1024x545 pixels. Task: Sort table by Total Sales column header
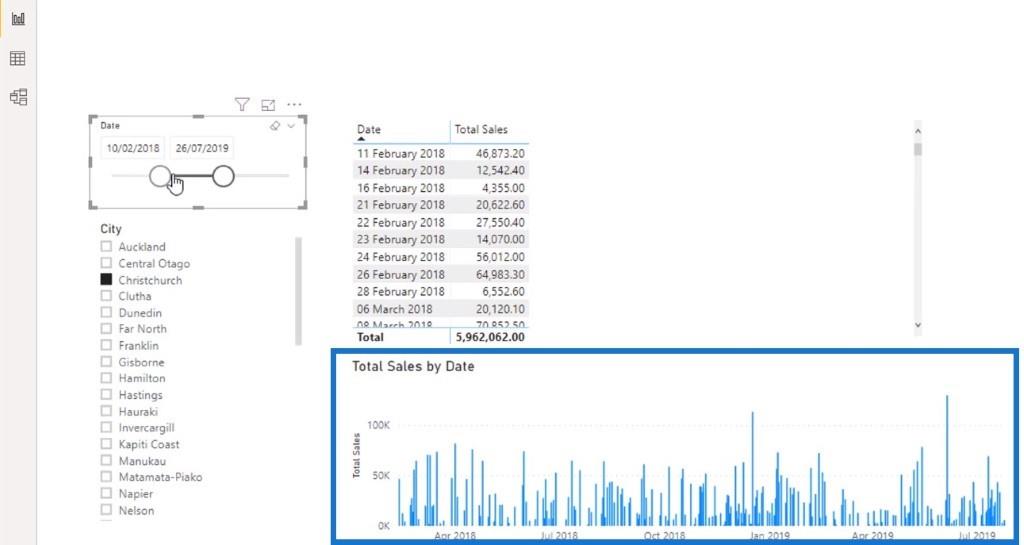coord(481,129)
